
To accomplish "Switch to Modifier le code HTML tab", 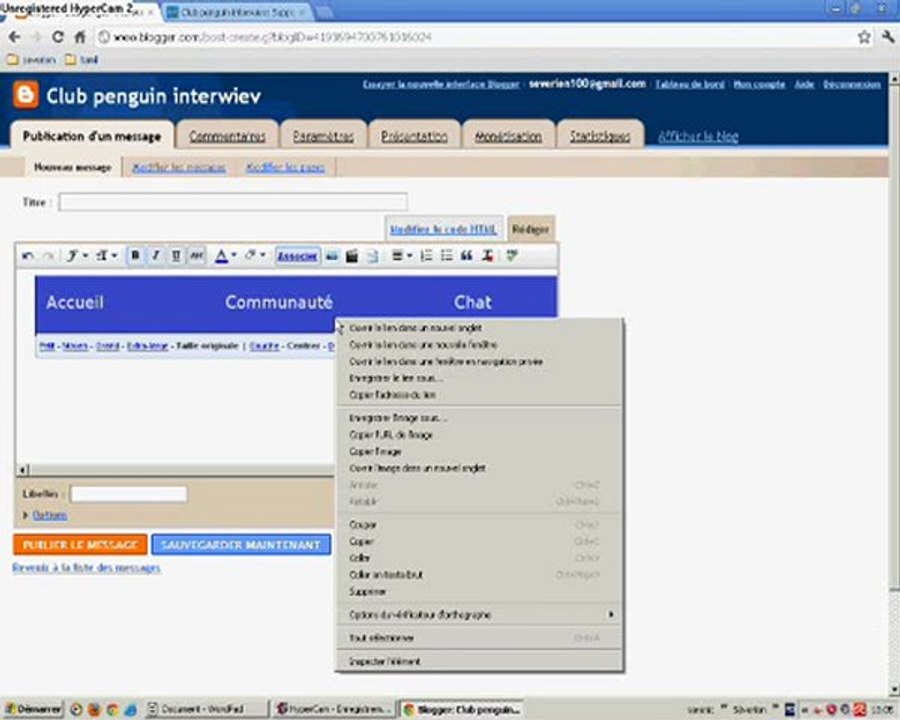I will coord(443,229).
